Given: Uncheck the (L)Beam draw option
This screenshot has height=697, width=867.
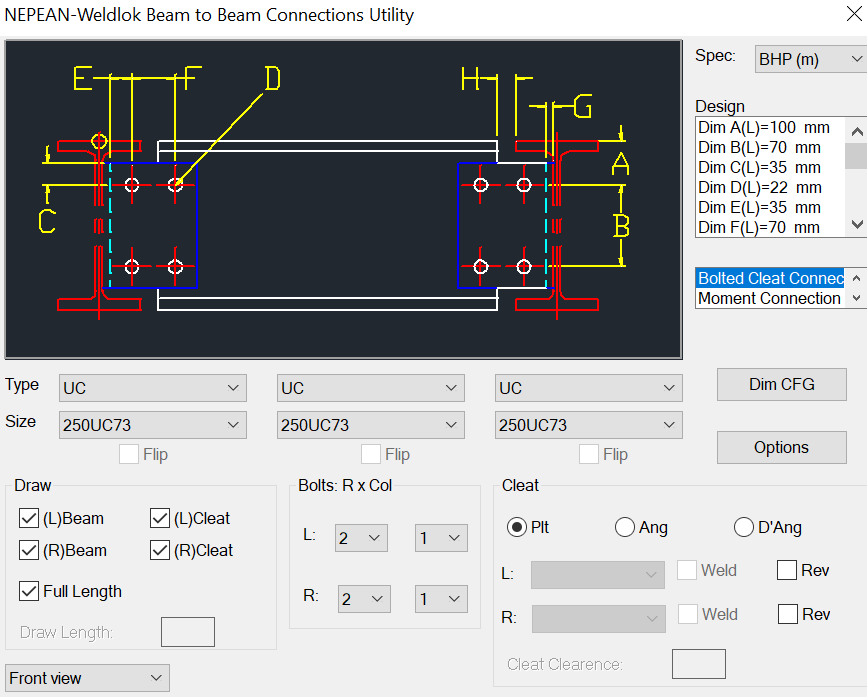Looking at the screenshot, I should click(x=29, y=518).
